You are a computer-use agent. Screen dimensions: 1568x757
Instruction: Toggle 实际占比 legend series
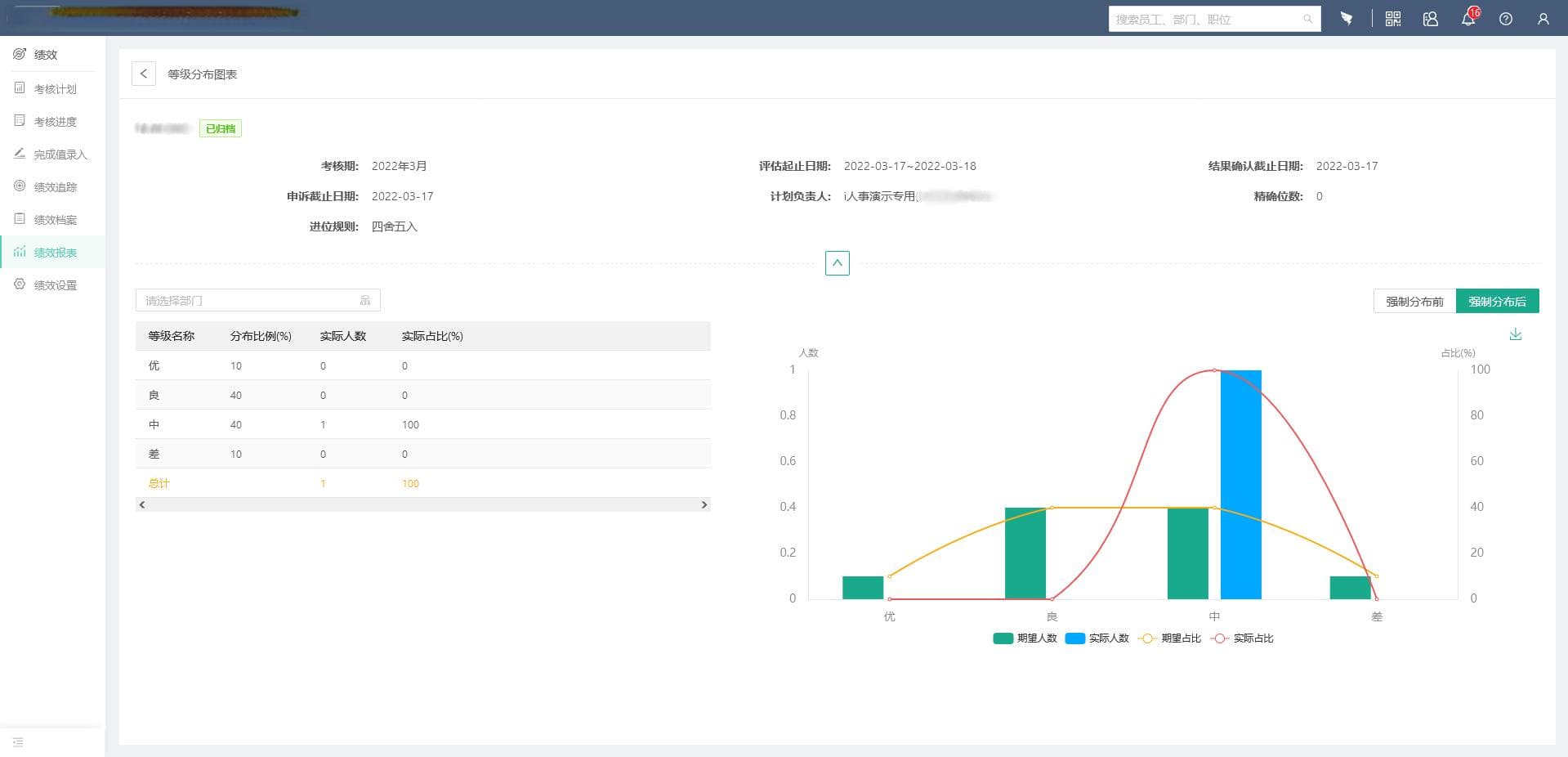click(x=1242, y=638)
